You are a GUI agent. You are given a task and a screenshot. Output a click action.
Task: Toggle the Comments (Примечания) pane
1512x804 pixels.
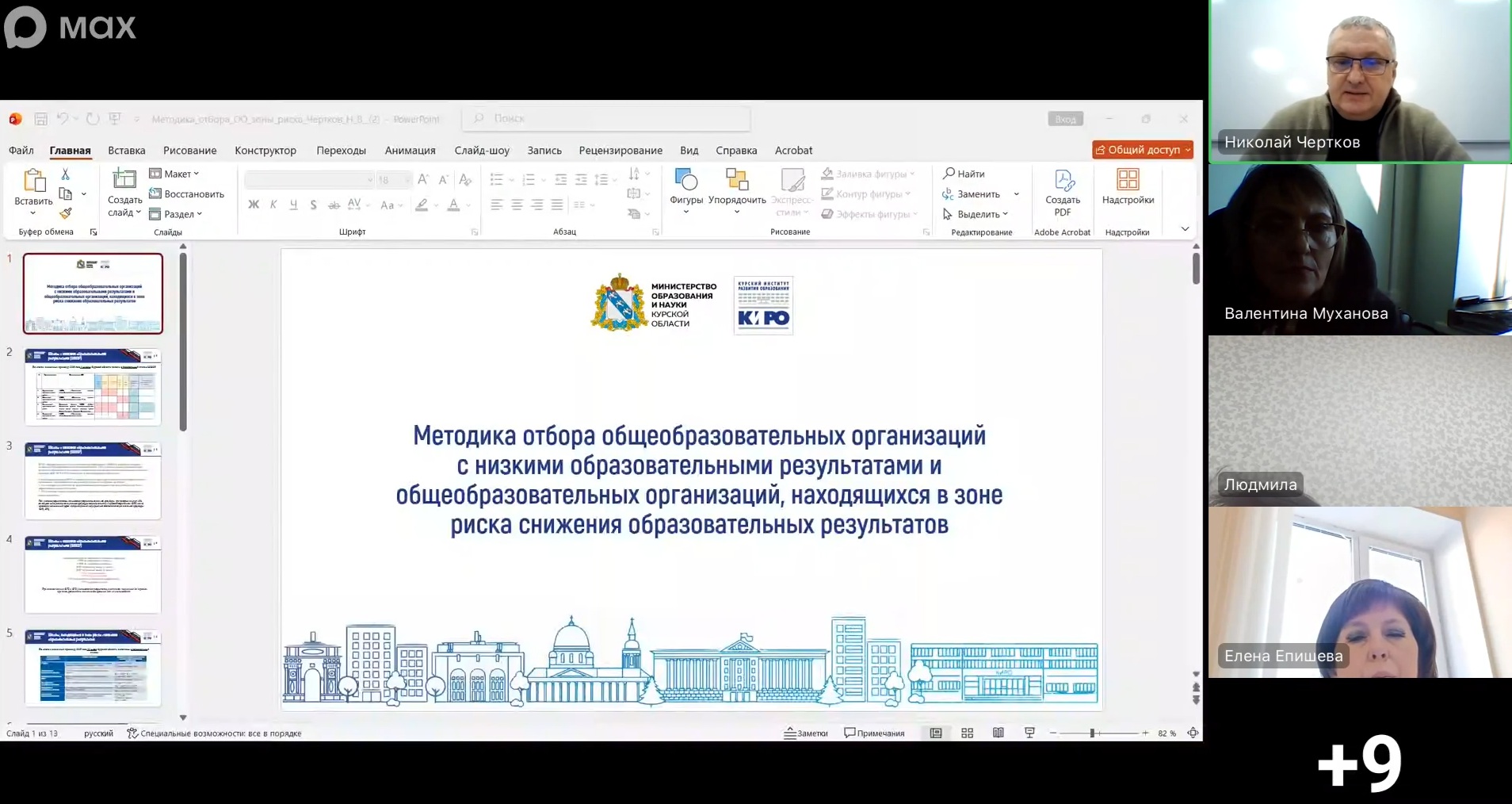pyautogui.click(x=874, y=733)
